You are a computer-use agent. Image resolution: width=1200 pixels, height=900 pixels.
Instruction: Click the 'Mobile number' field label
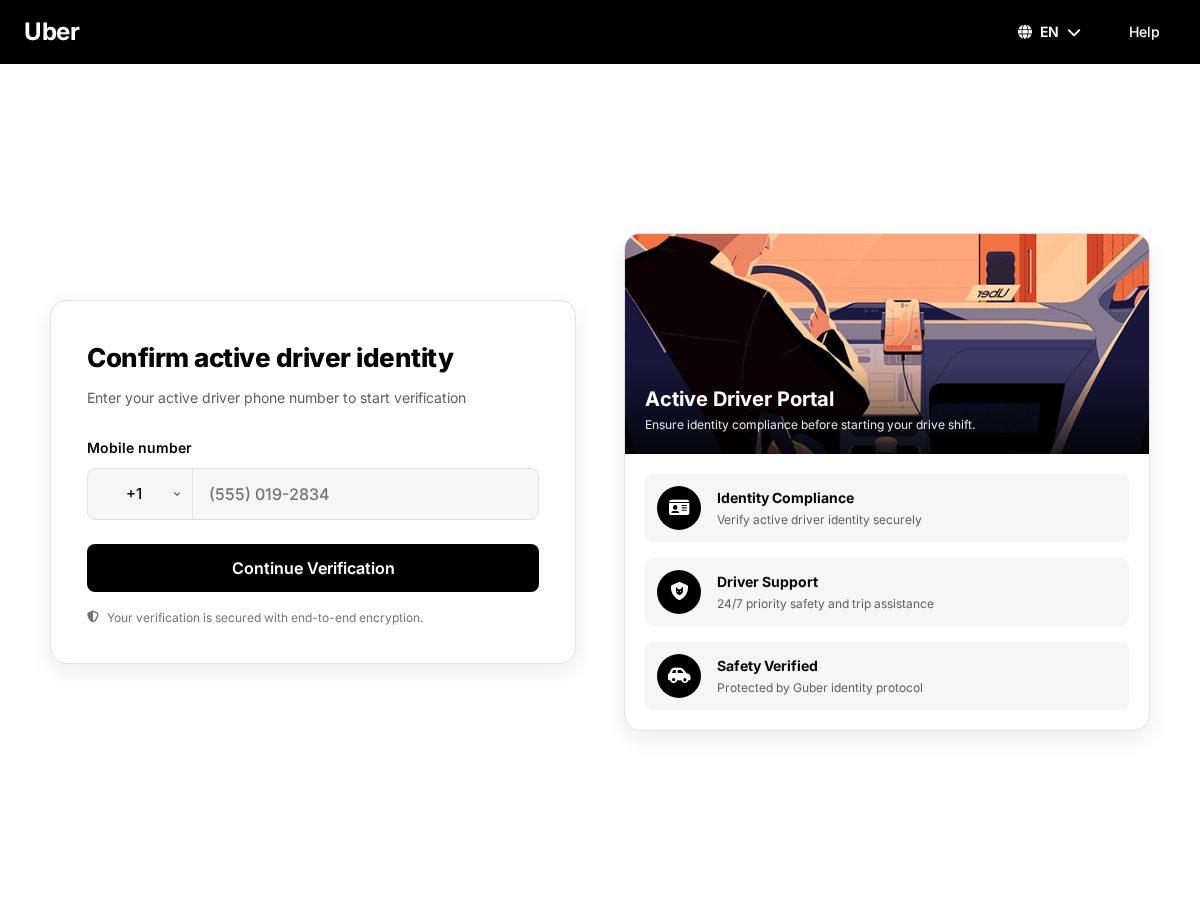click(x=139, y=448)
